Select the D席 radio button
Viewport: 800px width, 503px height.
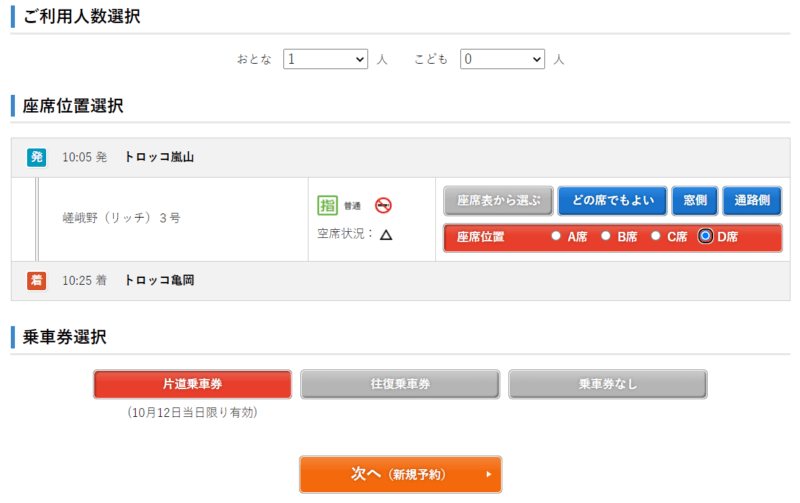[x=705, y=236]
